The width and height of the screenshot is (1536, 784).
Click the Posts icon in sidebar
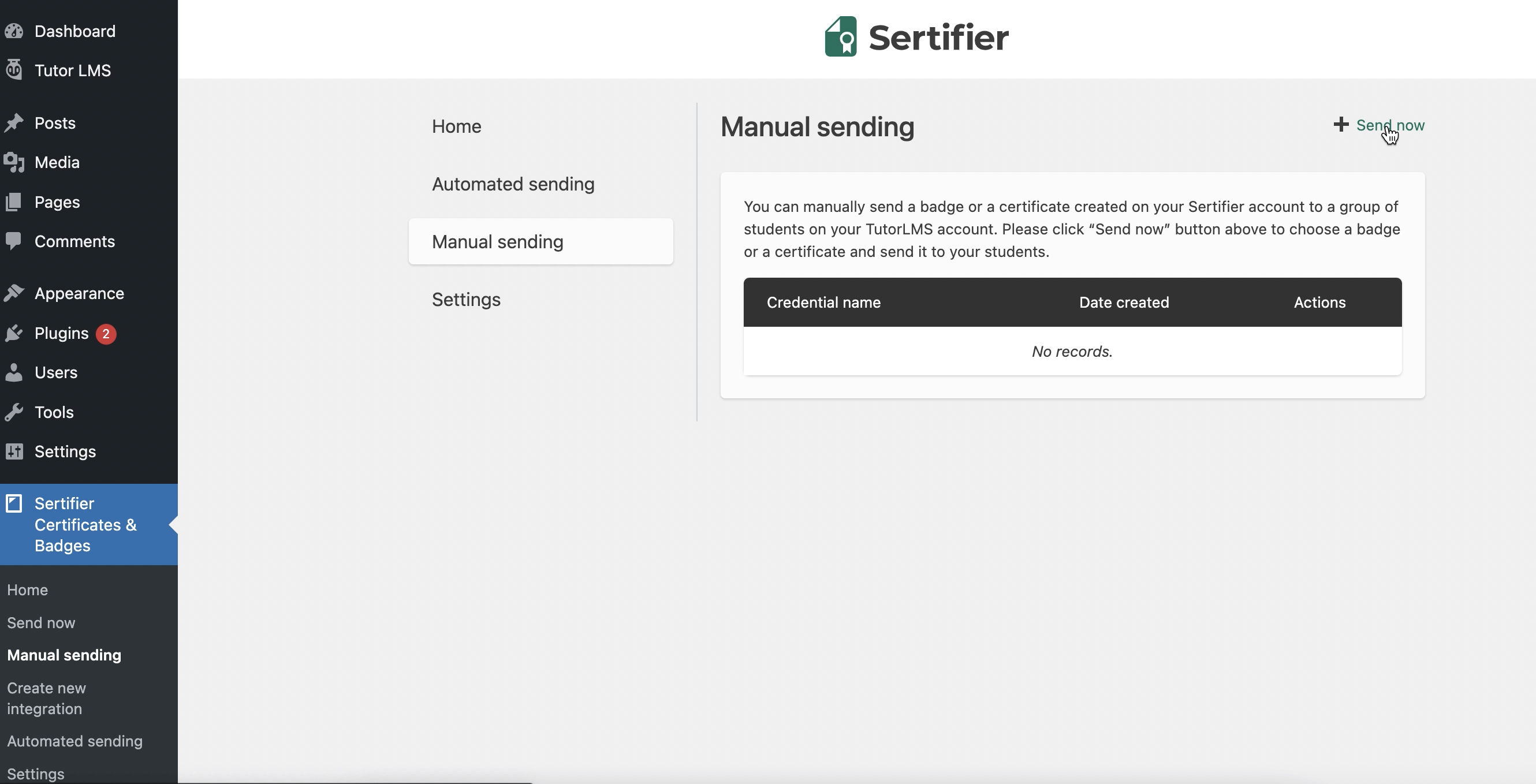coord(15,122)
